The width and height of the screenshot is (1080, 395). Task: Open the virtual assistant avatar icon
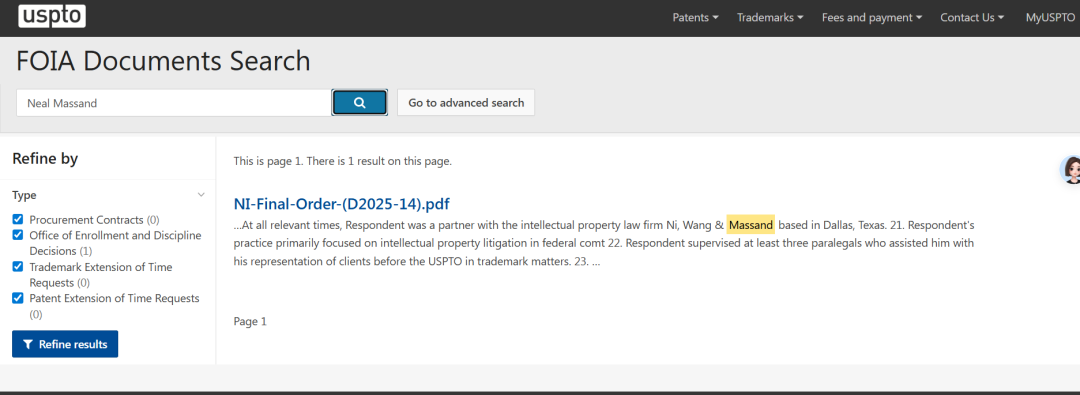pos(1070,170)
